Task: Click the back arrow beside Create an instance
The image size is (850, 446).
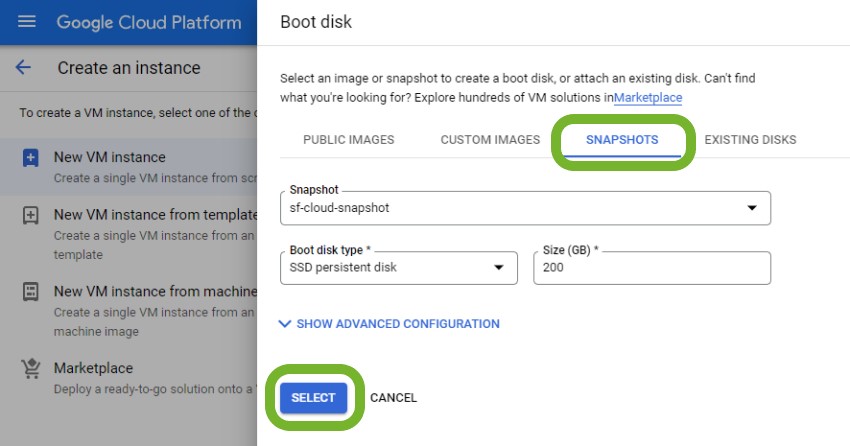Action: coord(24,68)
